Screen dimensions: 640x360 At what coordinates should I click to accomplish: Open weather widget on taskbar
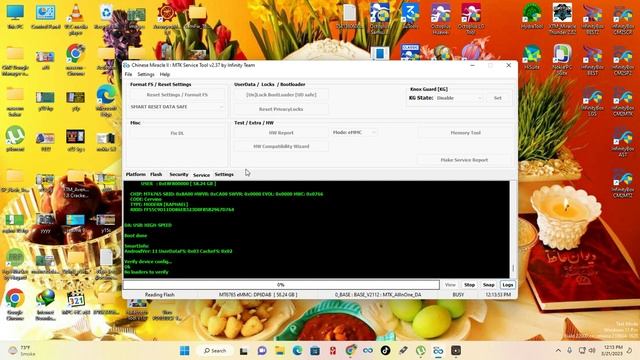coord(23,351)
